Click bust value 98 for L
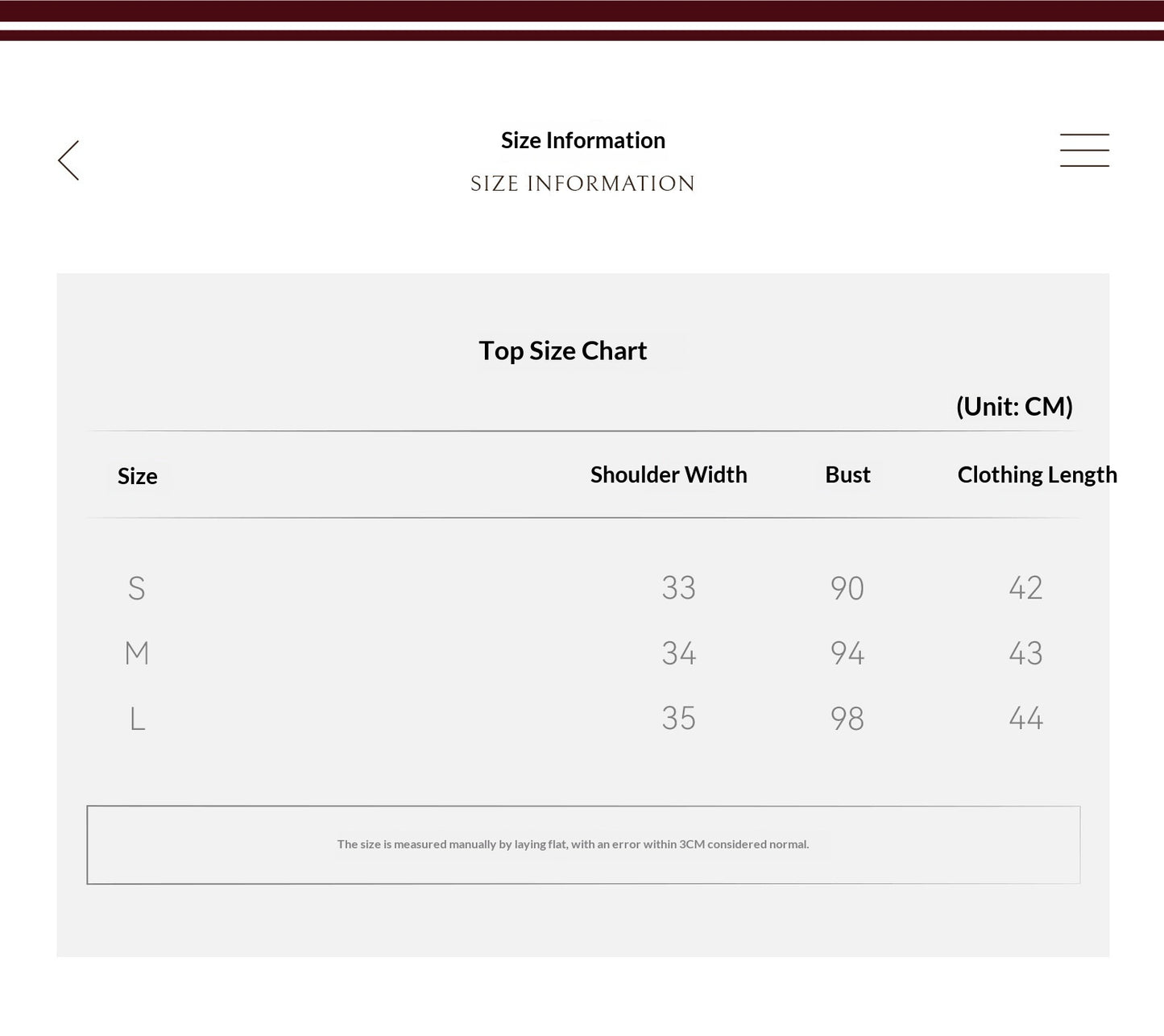This screenshot has width=1164, height=1036. pos(847,719)
